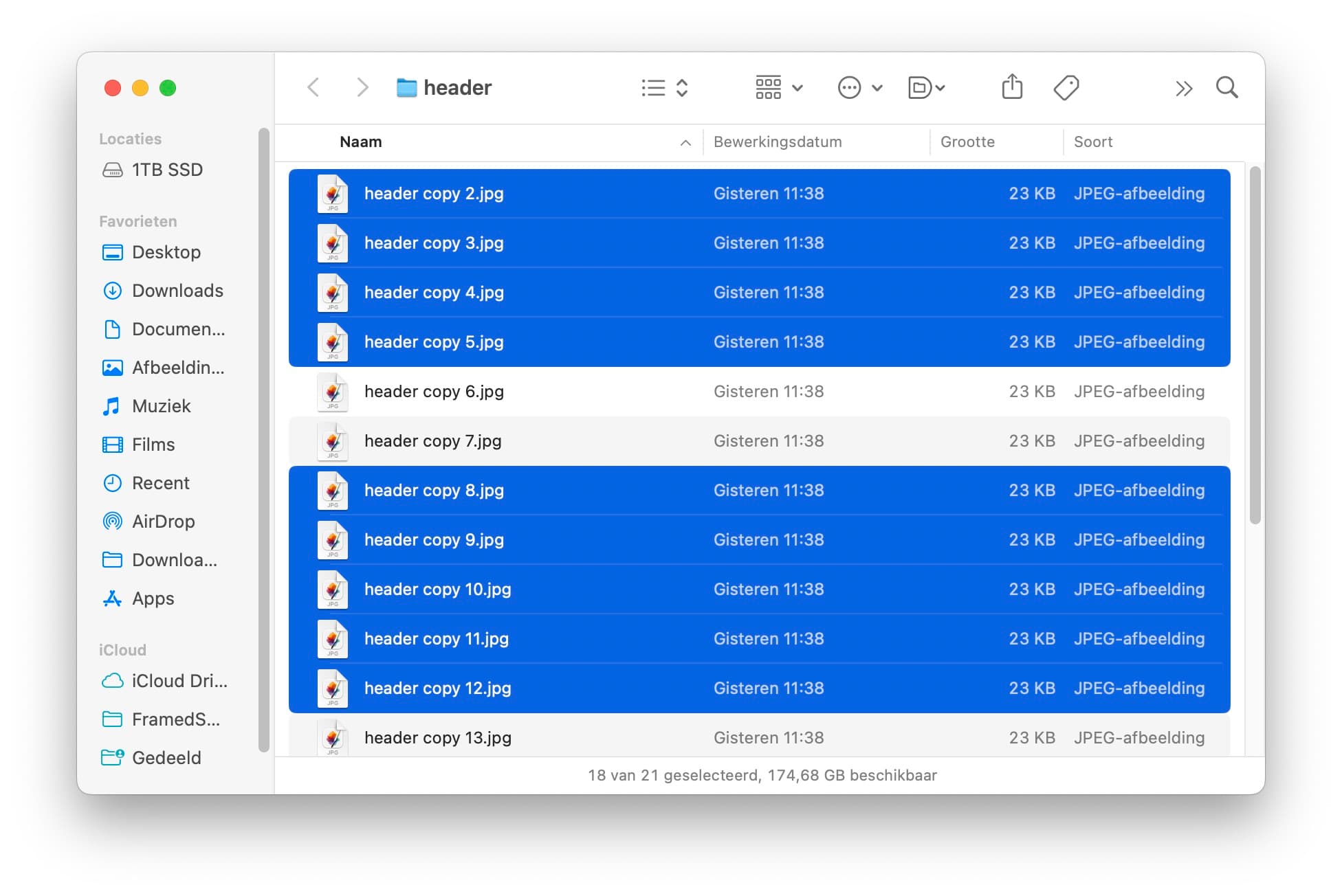Select file header copy 13.jpg
The width and height of the screenshot is (1342, 896).
[759, 736]
